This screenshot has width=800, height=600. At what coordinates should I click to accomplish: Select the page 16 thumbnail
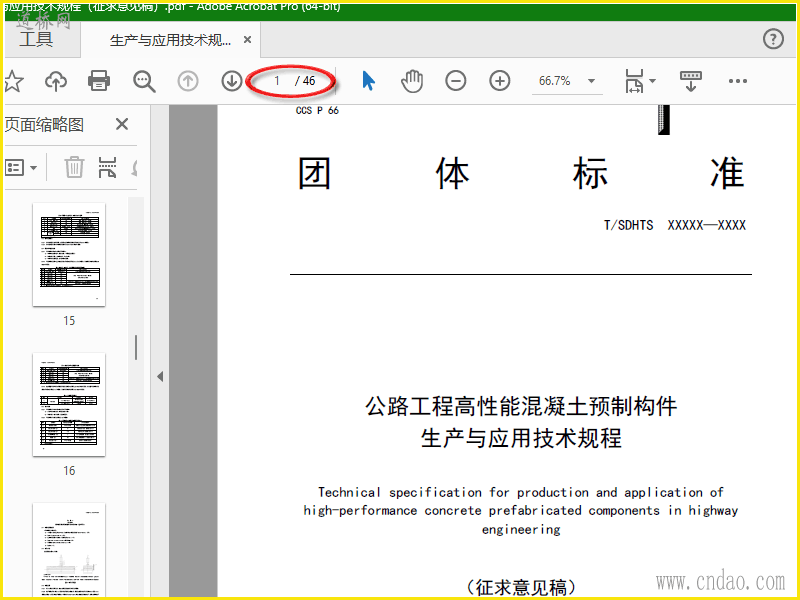click(x=69, y=405)
